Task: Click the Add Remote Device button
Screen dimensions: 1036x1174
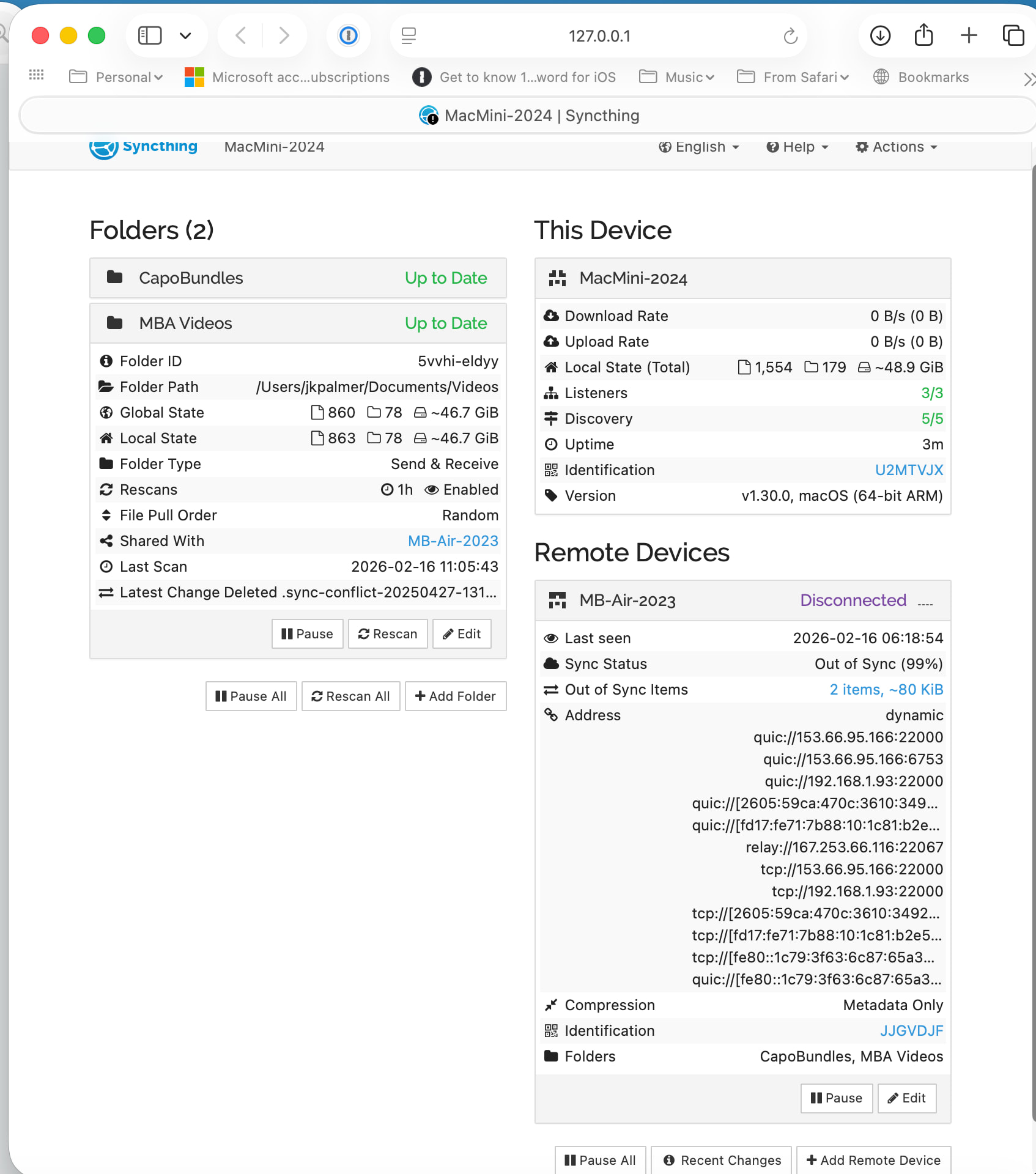Action: 873,1160
